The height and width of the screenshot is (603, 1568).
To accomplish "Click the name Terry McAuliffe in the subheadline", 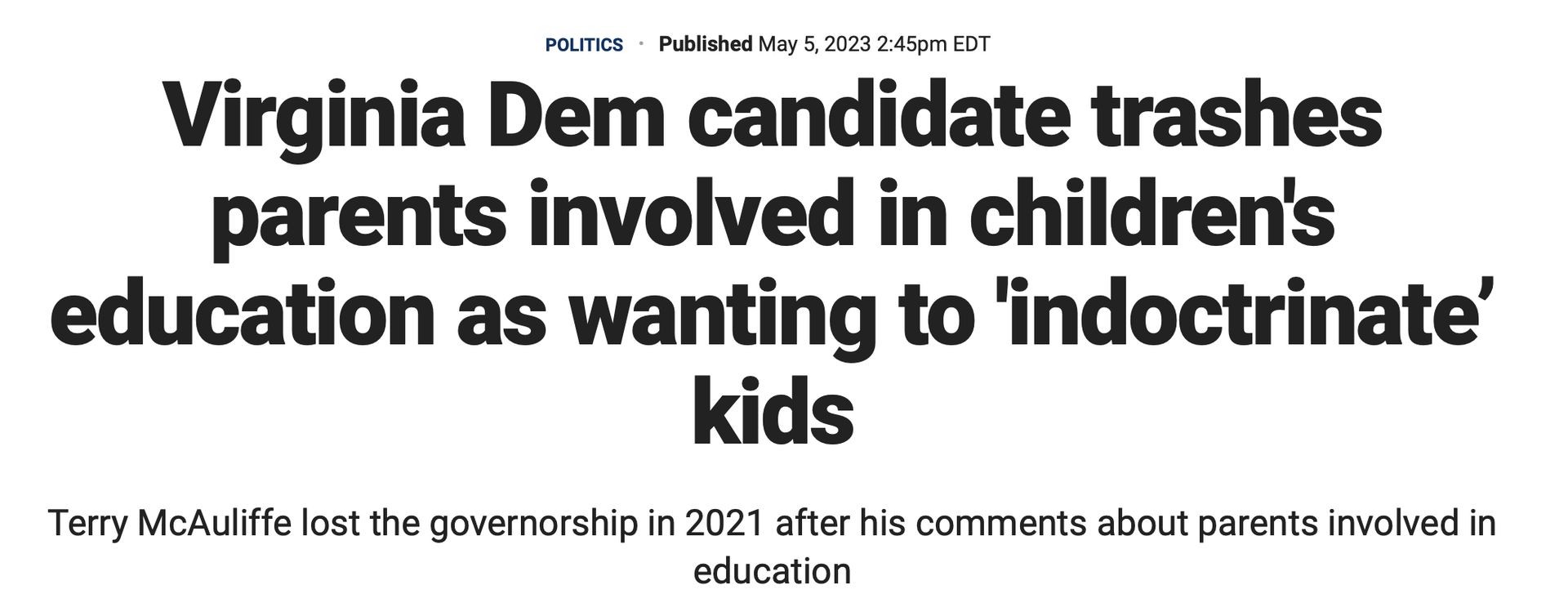I will [170, 523].
